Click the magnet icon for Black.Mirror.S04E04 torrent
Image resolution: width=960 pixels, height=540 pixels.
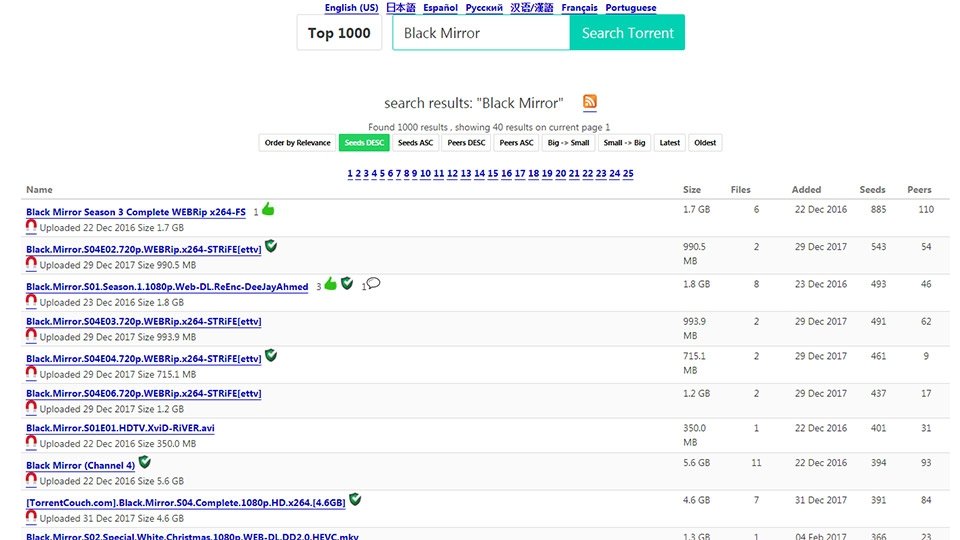[x=31, y=373]
